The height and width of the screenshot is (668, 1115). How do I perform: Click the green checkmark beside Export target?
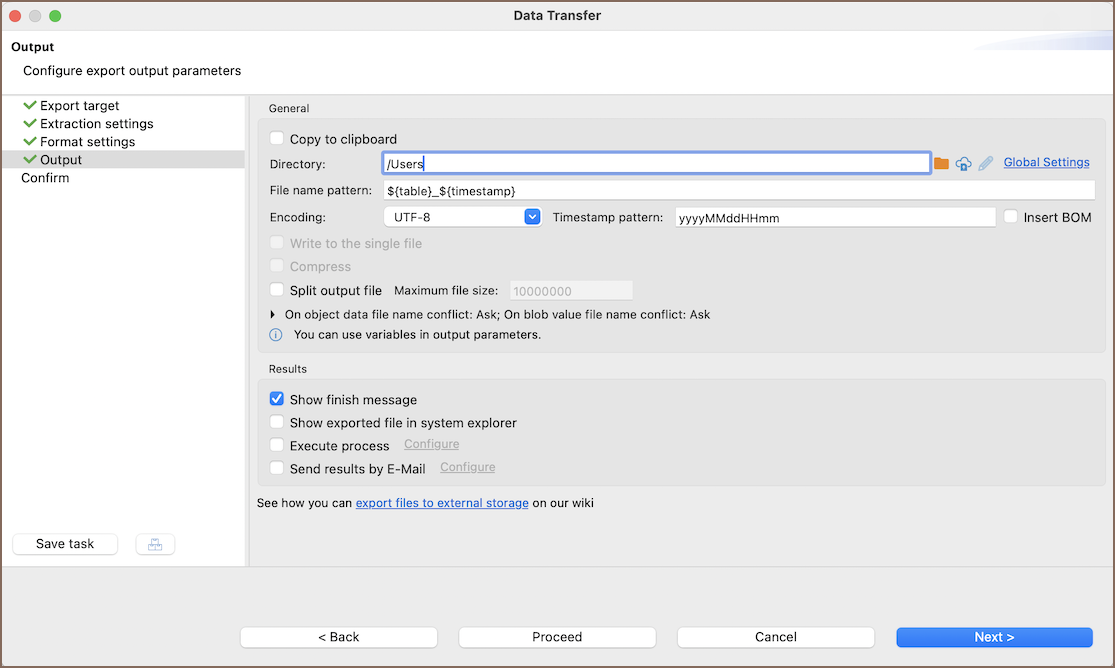[x=30, y=105]
